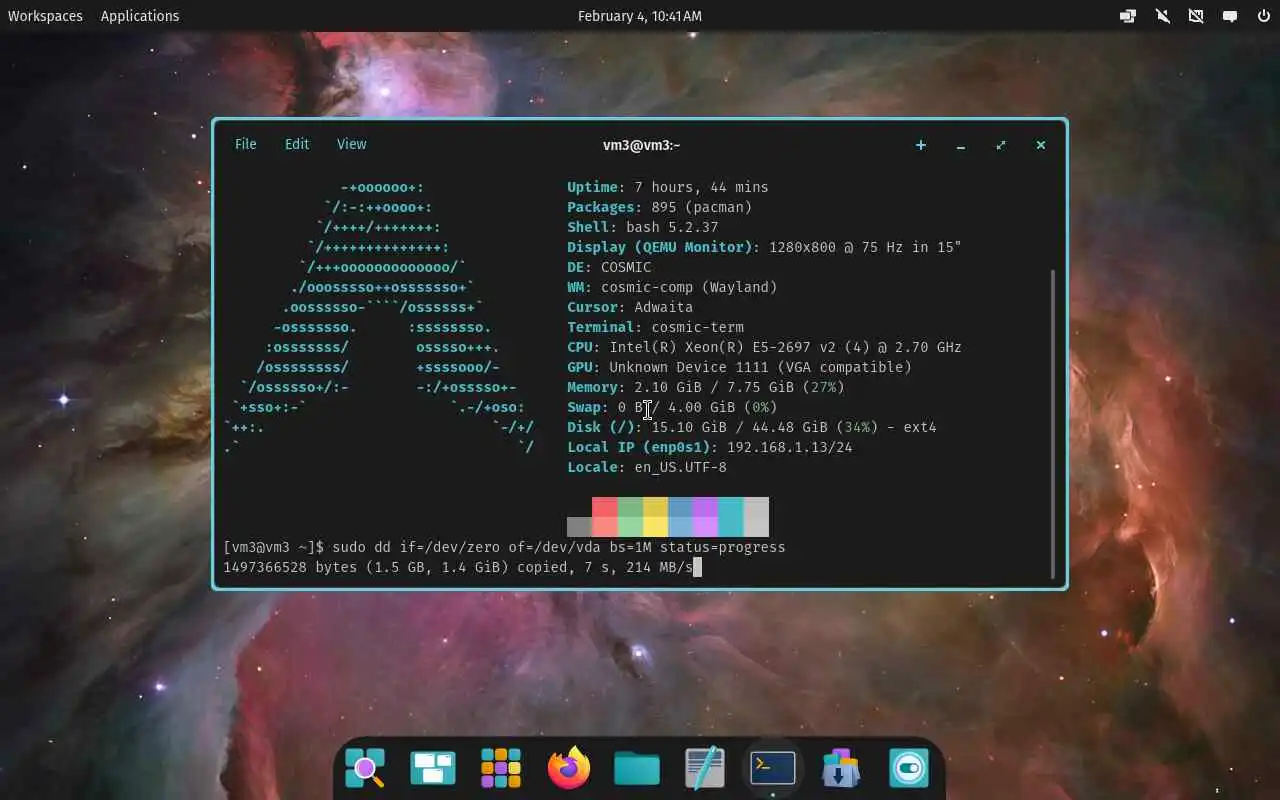The image size is (1280, 800).
Task: Focus the terminal icon in dock
Action: 773,768
